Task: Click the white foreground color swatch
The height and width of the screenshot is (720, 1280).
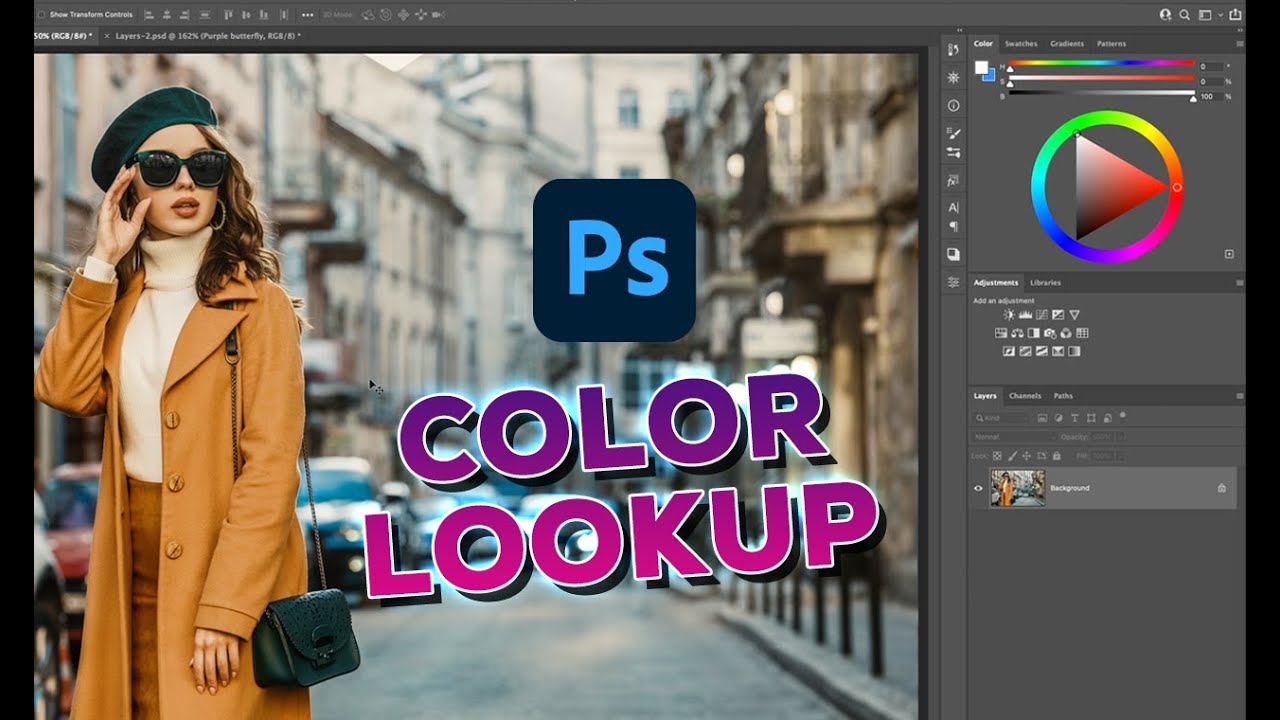Action: click(x=981, y=67)
